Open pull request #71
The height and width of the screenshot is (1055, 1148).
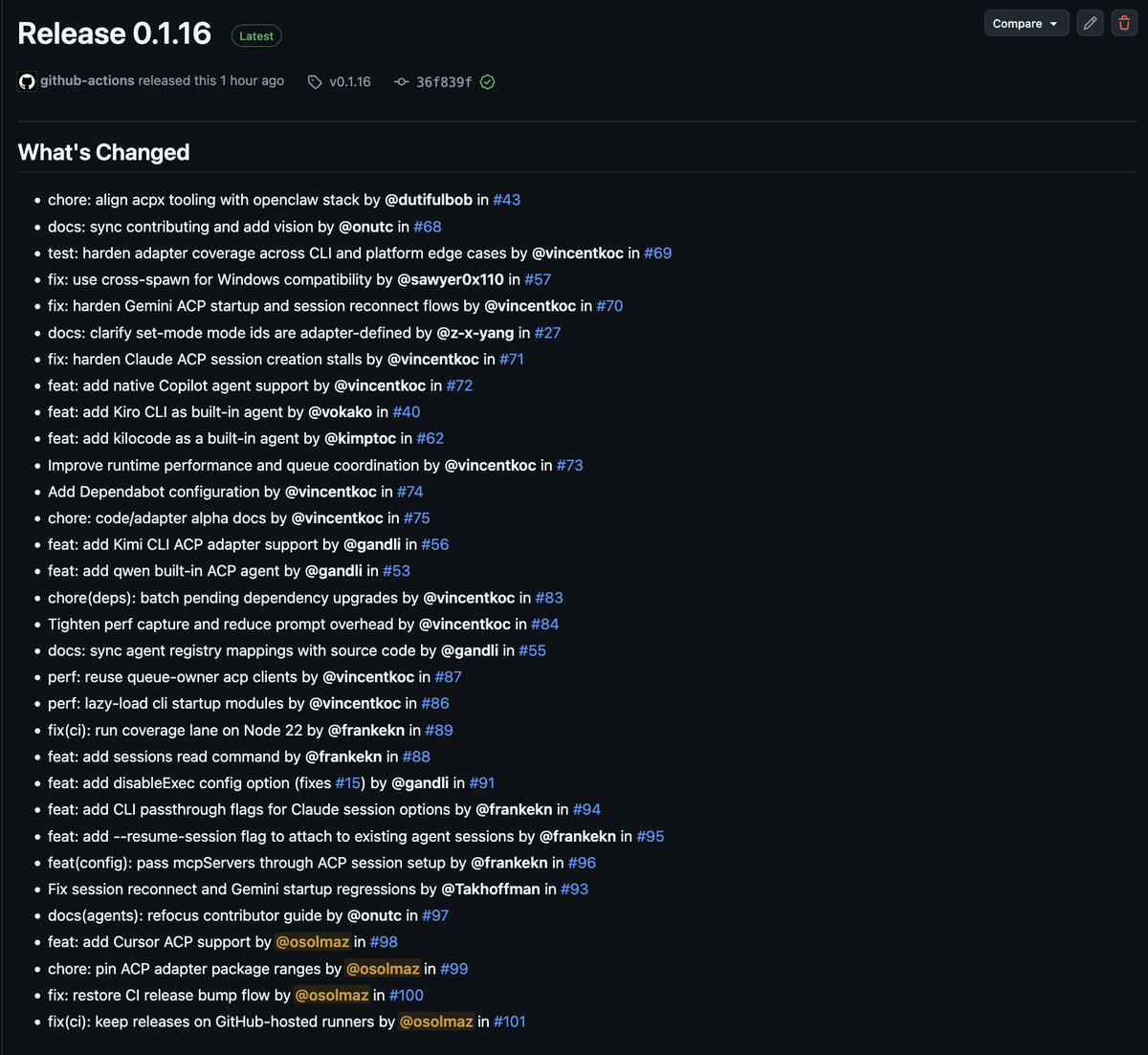pyautogui.click(x=512, y=360)
